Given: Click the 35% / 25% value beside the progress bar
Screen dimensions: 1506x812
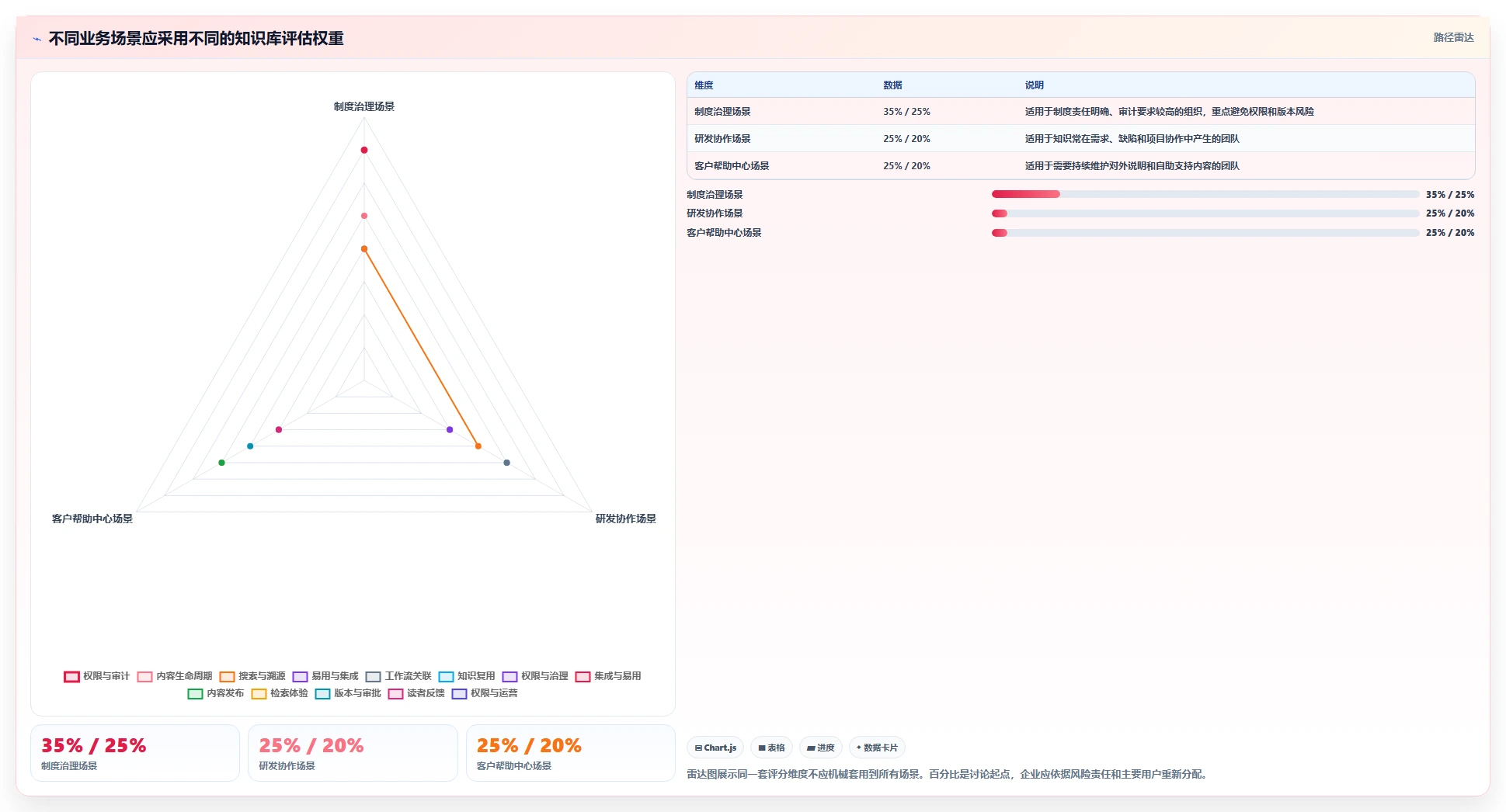Looking at the screenshot, I should click(x=1449, y=195).
